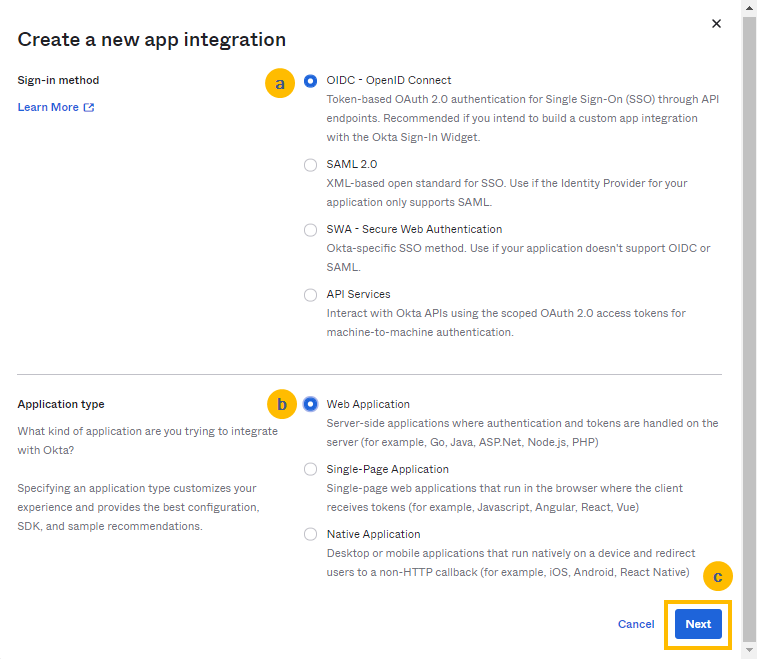Viewport: 757px width, 659px height.
Task: Click the Application type section label
Action: coord(61,405)
